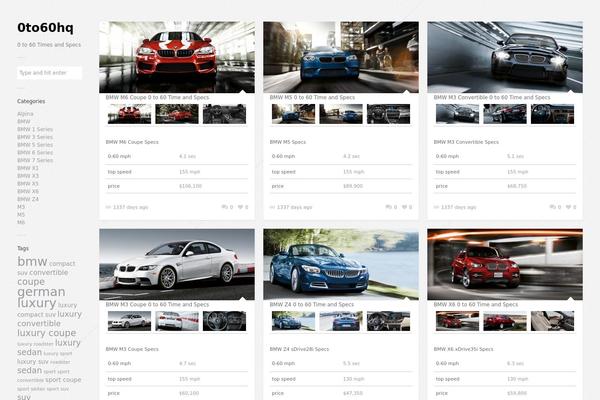Like the BMW M3 Convertible post via heart icon

click(569, 207)
